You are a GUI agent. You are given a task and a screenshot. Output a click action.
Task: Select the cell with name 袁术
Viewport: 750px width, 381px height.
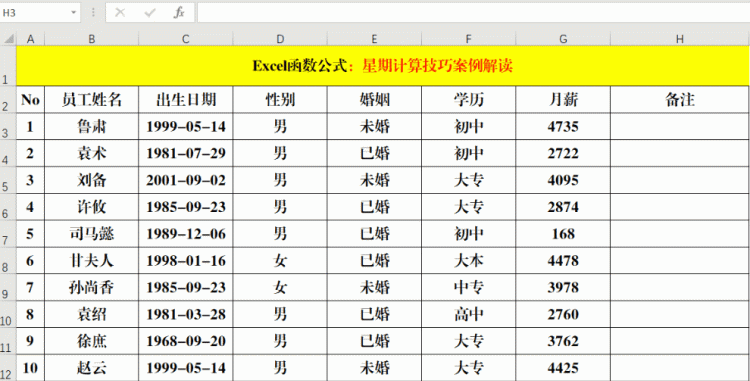click(x=91, y=153)
